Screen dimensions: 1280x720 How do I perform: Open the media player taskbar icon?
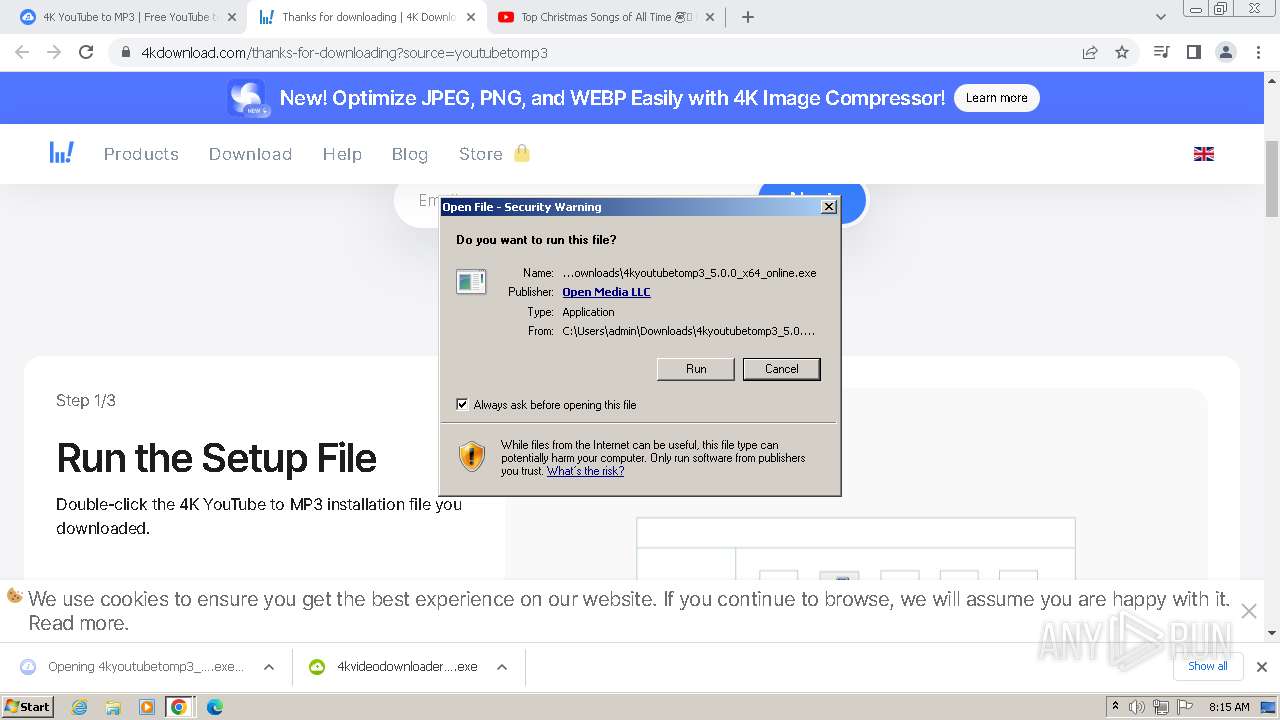coord(146,707)
